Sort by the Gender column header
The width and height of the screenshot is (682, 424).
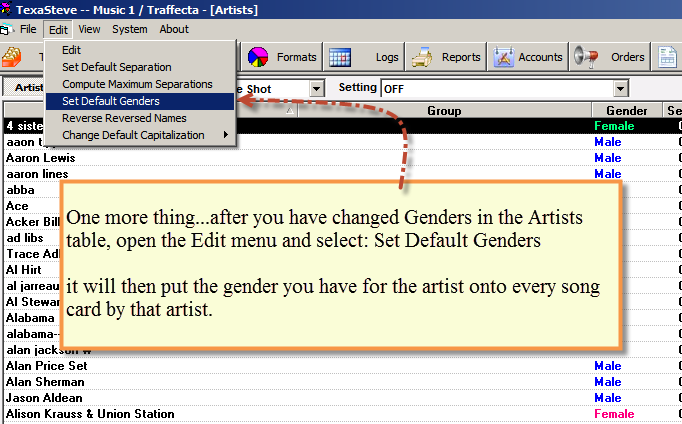(x=626, y=110)
